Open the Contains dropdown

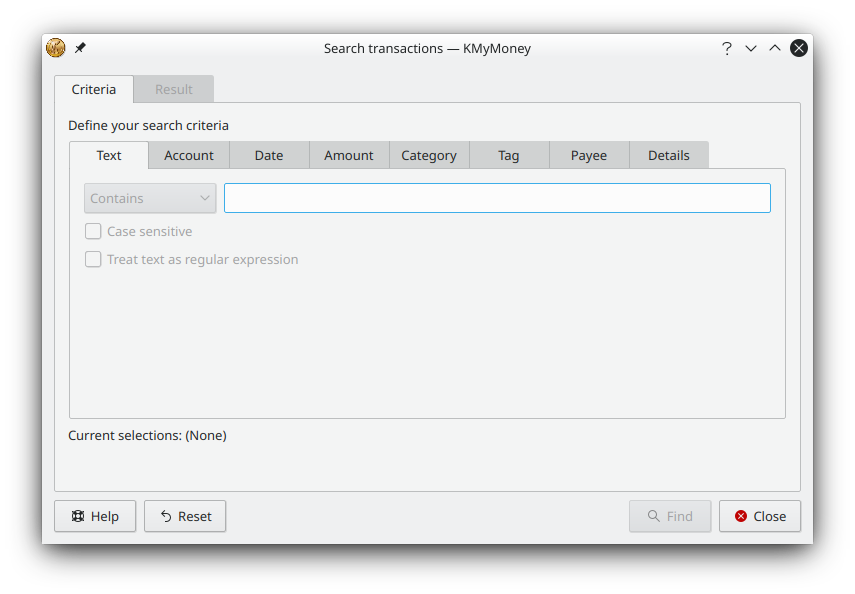pos(150,198)
